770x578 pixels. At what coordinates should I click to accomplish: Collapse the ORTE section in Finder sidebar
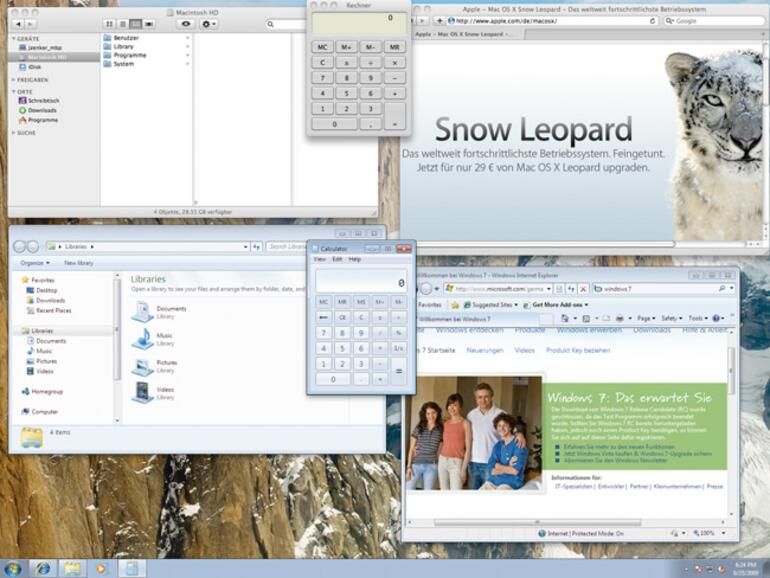[x=14, y=92]
